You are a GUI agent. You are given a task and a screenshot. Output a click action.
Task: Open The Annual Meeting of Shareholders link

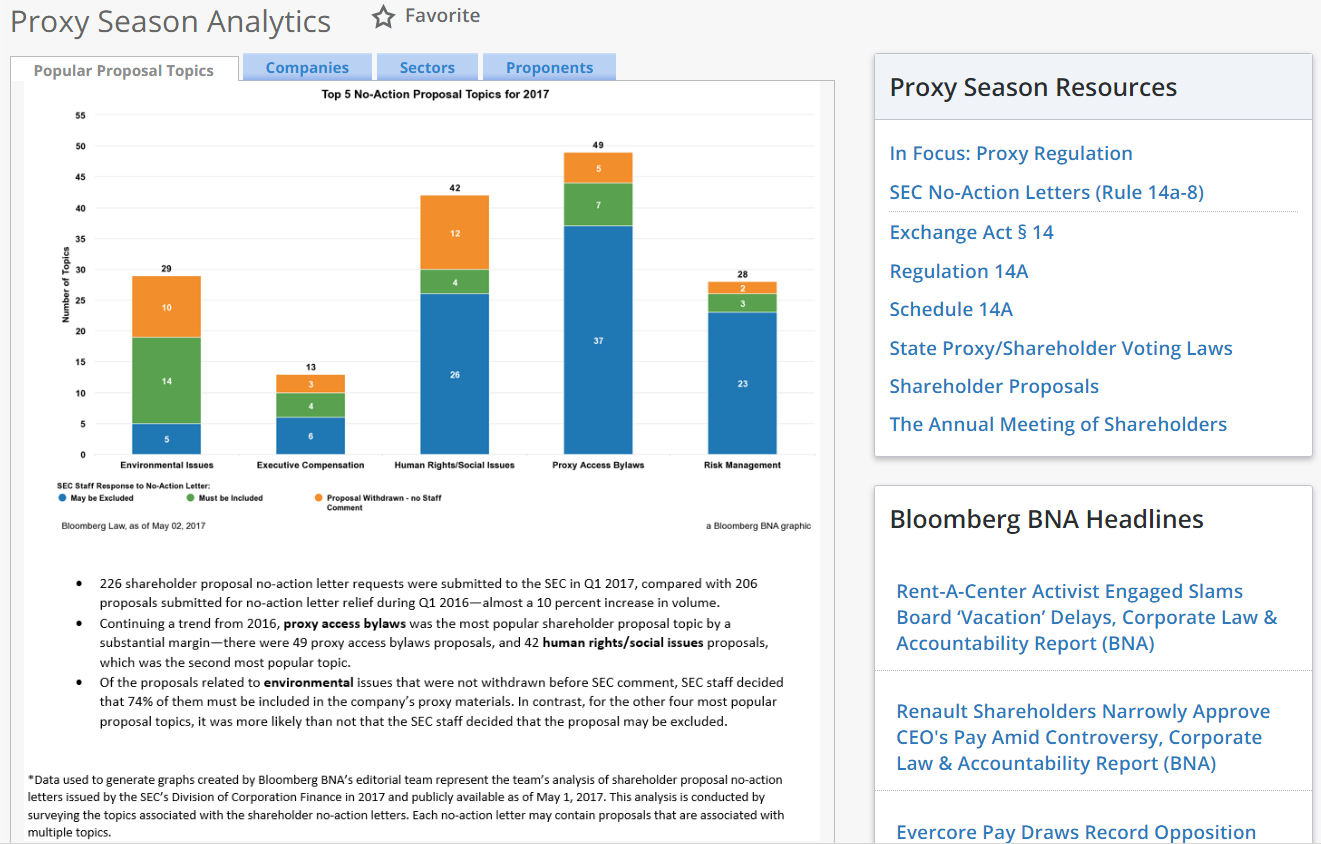tap(1058, 424)
